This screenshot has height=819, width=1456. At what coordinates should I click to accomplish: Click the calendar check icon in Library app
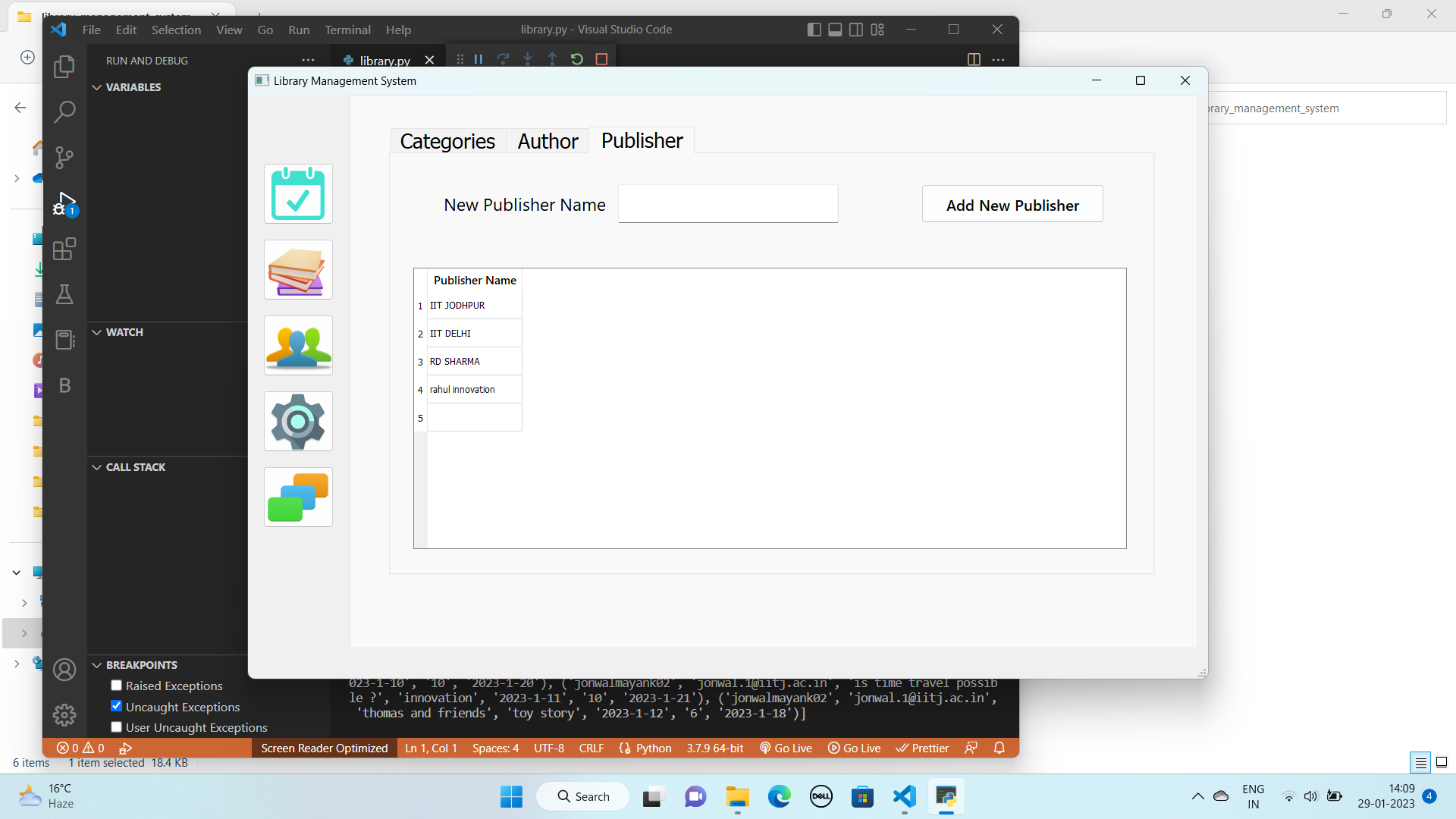(x=297, y=193)
